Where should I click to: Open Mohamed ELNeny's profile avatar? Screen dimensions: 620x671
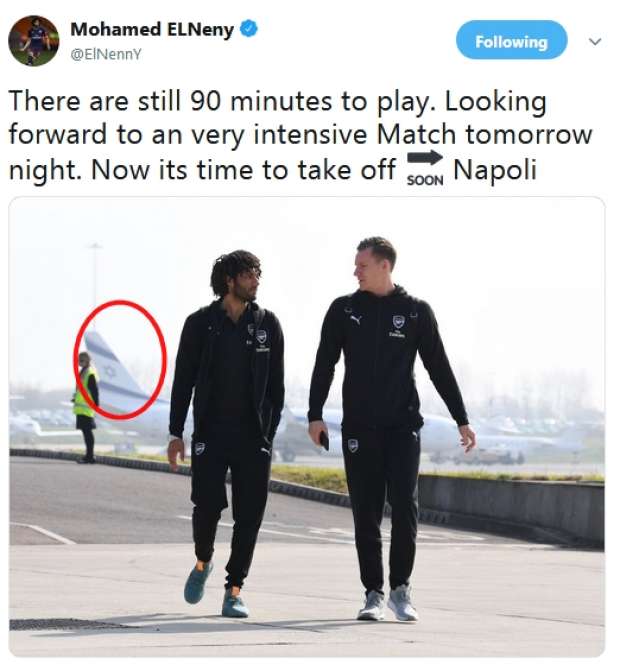point(33,41)
